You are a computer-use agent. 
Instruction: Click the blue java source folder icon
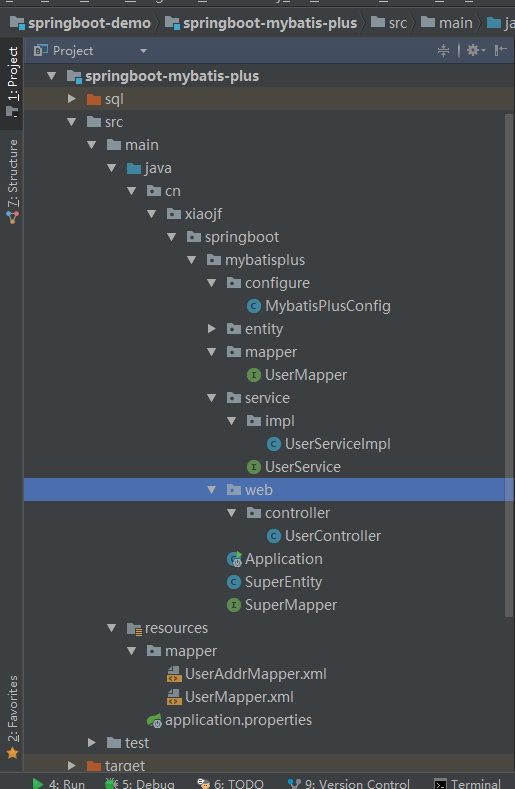tap(134, 168)
